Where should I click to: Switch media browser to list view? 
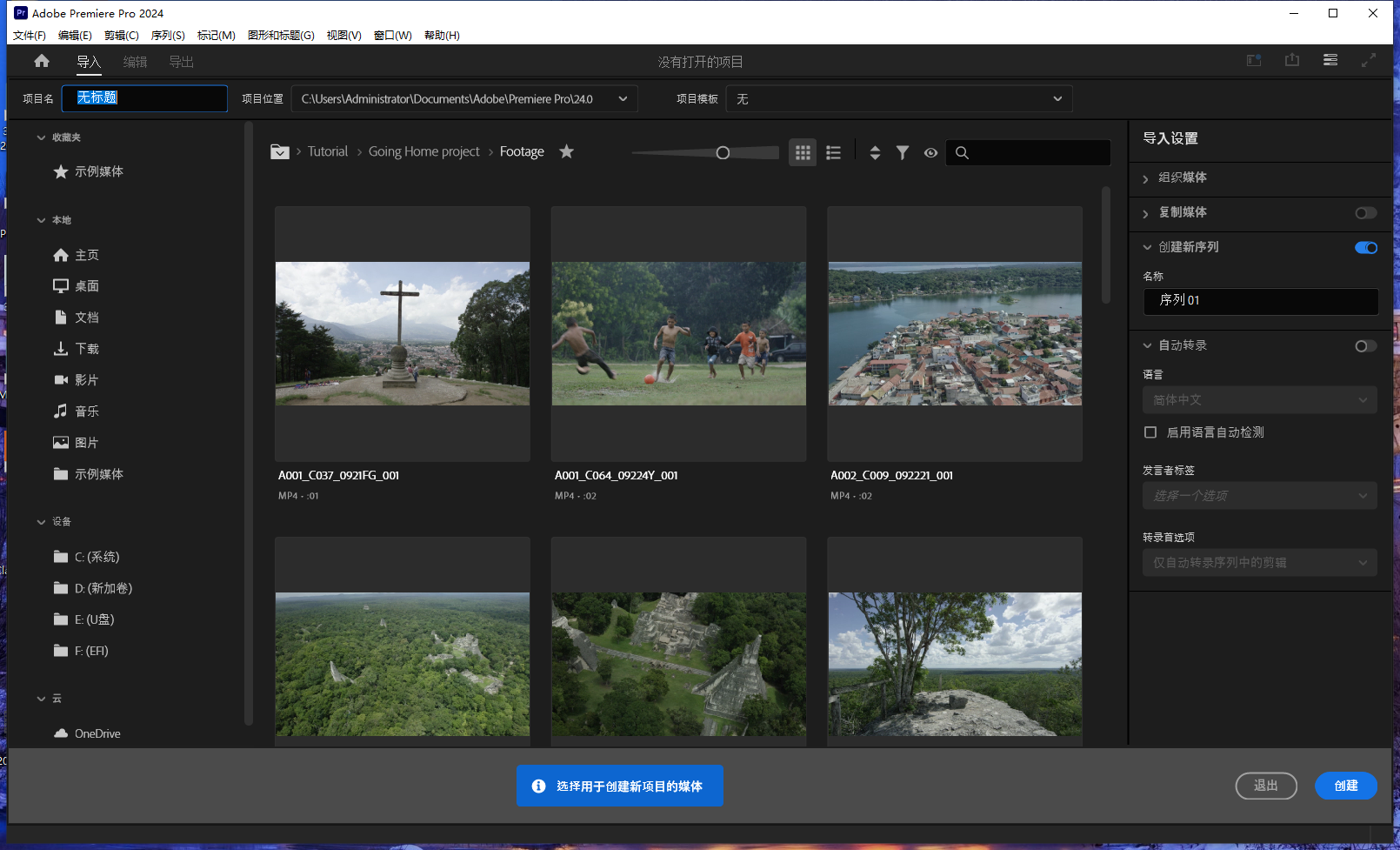(832, 152)
